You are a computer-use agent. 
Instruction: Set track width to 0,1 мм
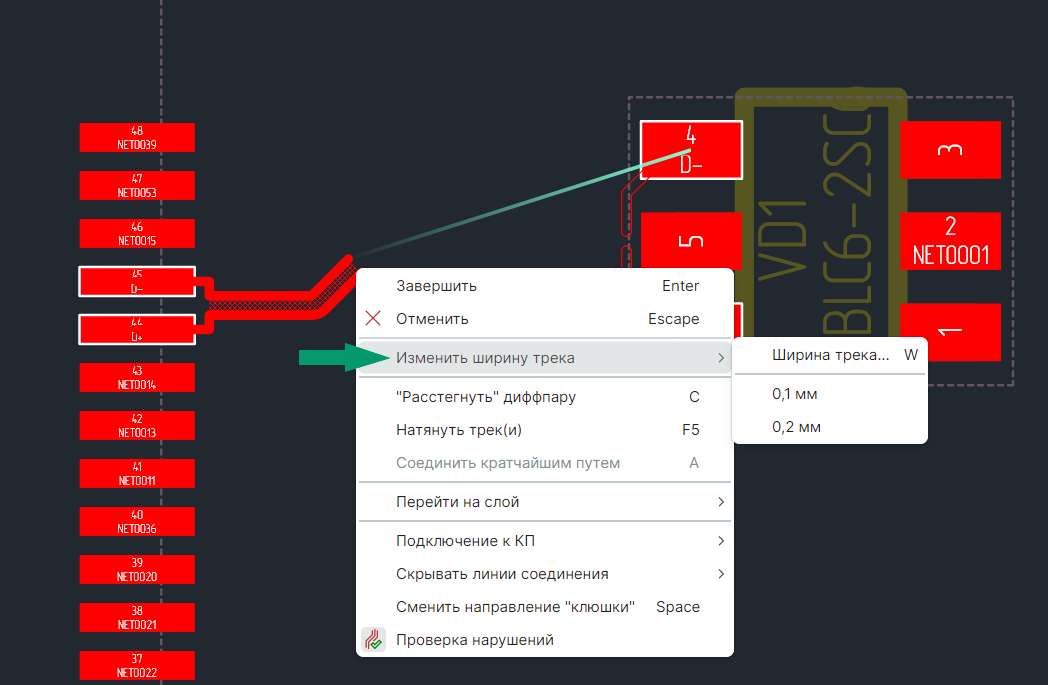click(x=796, y=394)
